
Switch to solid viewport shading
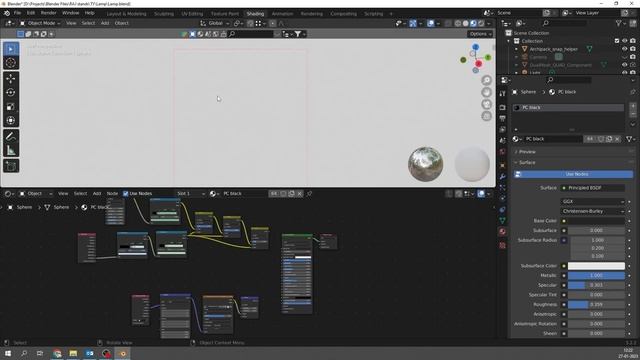(x=466, y=23)
